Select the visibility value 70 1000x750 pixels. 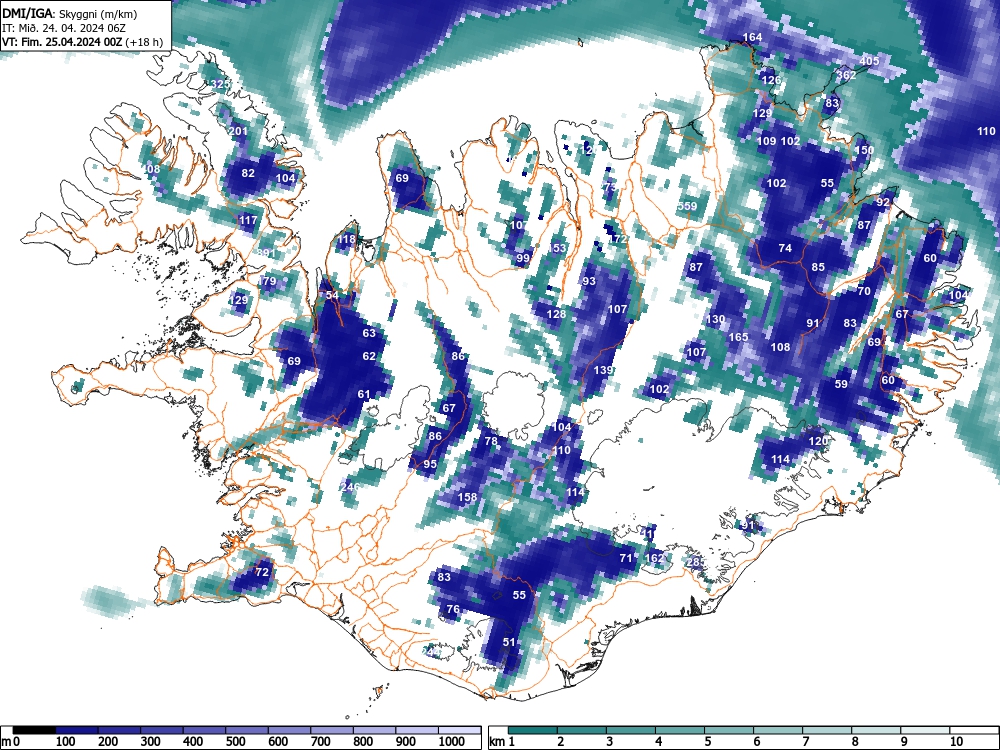(864, 291)
